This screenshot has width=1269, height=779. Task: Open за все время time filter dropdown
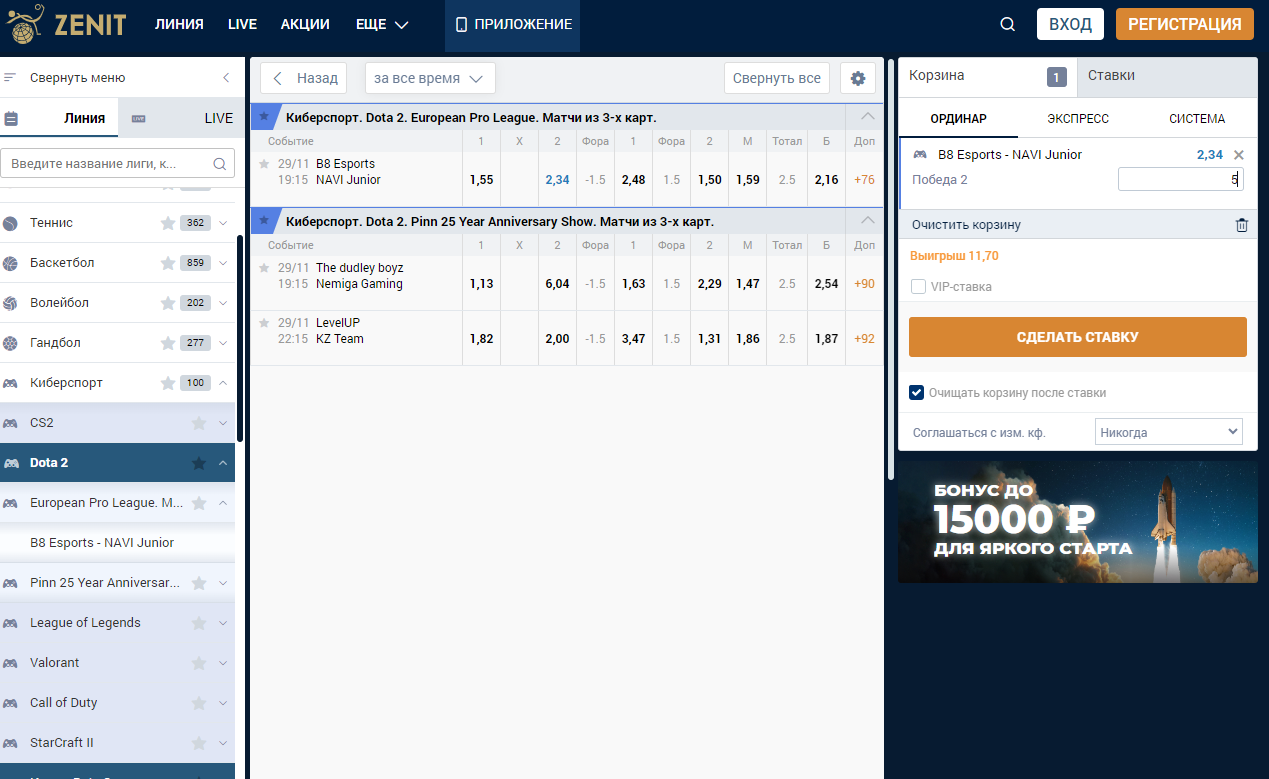pyautogui.click(x=430, y=78)
